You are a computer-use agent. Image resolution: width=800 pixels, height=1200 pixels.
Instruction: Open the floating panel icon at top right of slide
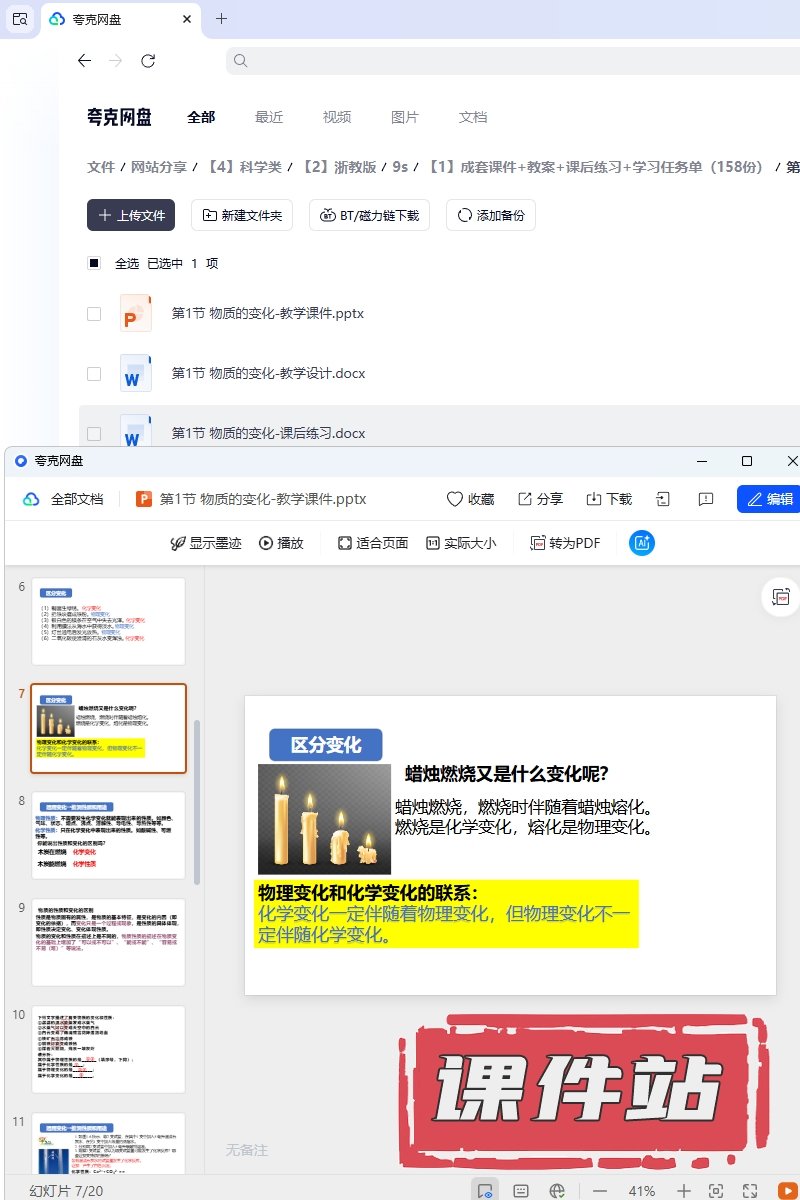[780, 597]
